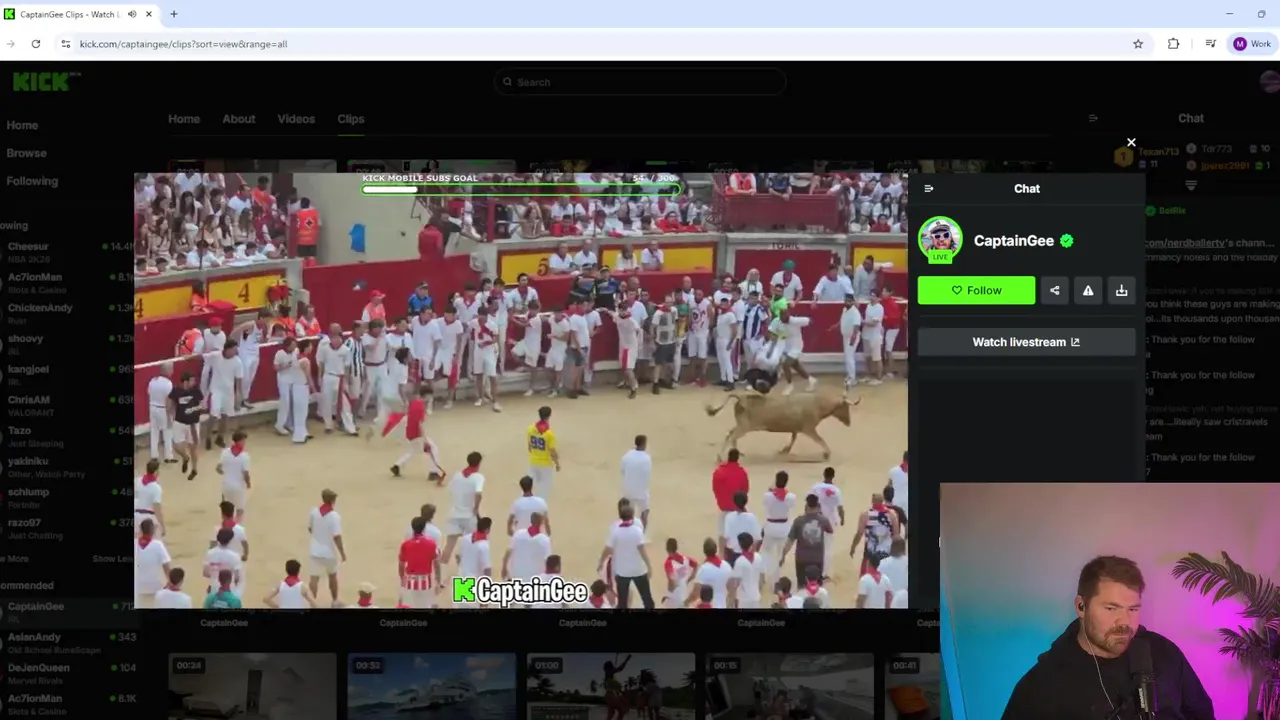This screenshot has width=1280, height=720.
Task: Mute the tab via speaker icon
Action: 132,14
